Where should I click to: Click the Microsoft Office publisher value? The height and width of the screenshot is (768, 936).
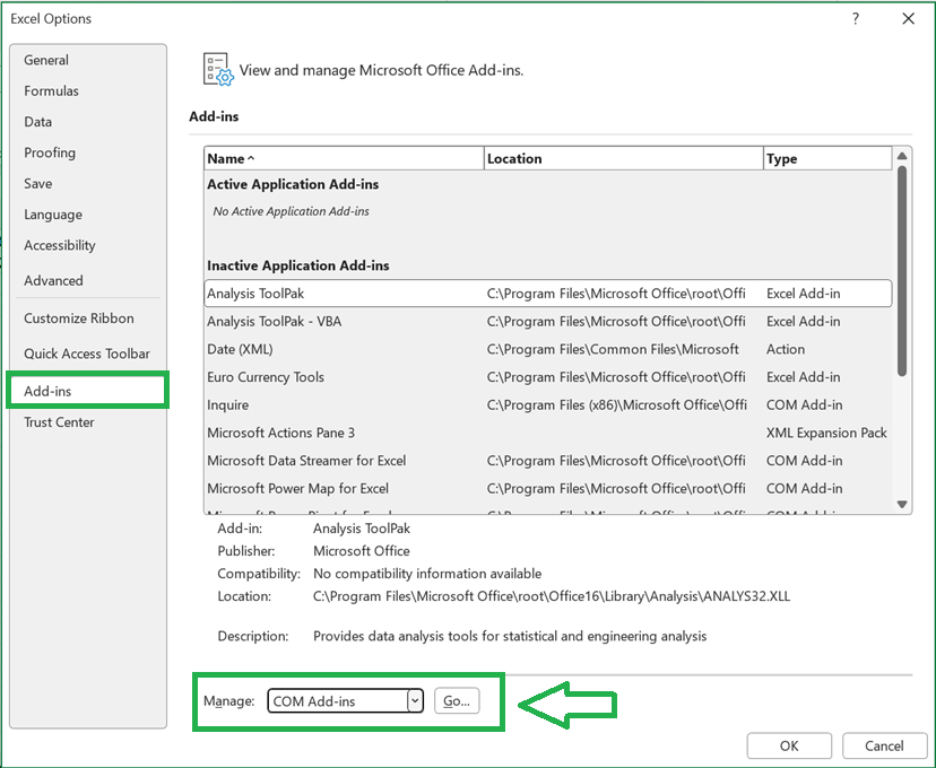pyautogui.click(x=362, y=551)
